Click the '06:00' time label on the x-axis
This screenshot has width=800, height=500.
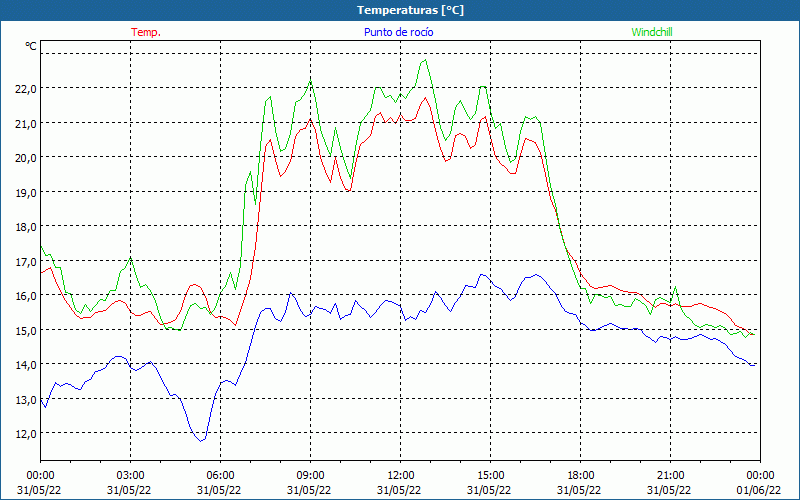coord(220,476)
